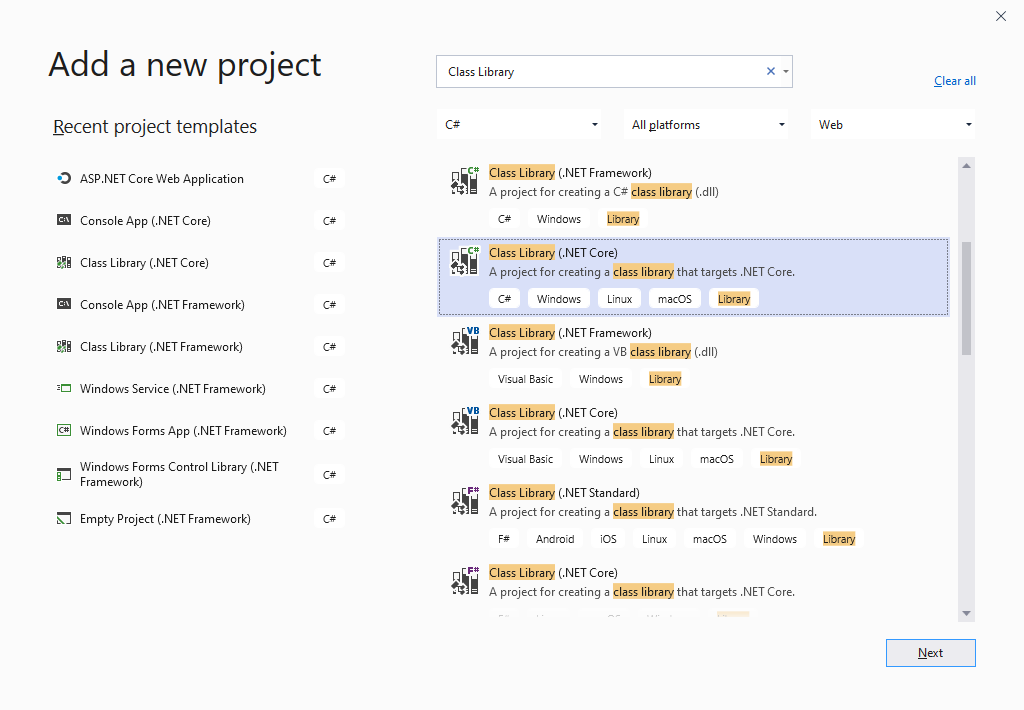
Task: Click the Linux tag on selected C# .NET Core result
Action: point(619,299)
